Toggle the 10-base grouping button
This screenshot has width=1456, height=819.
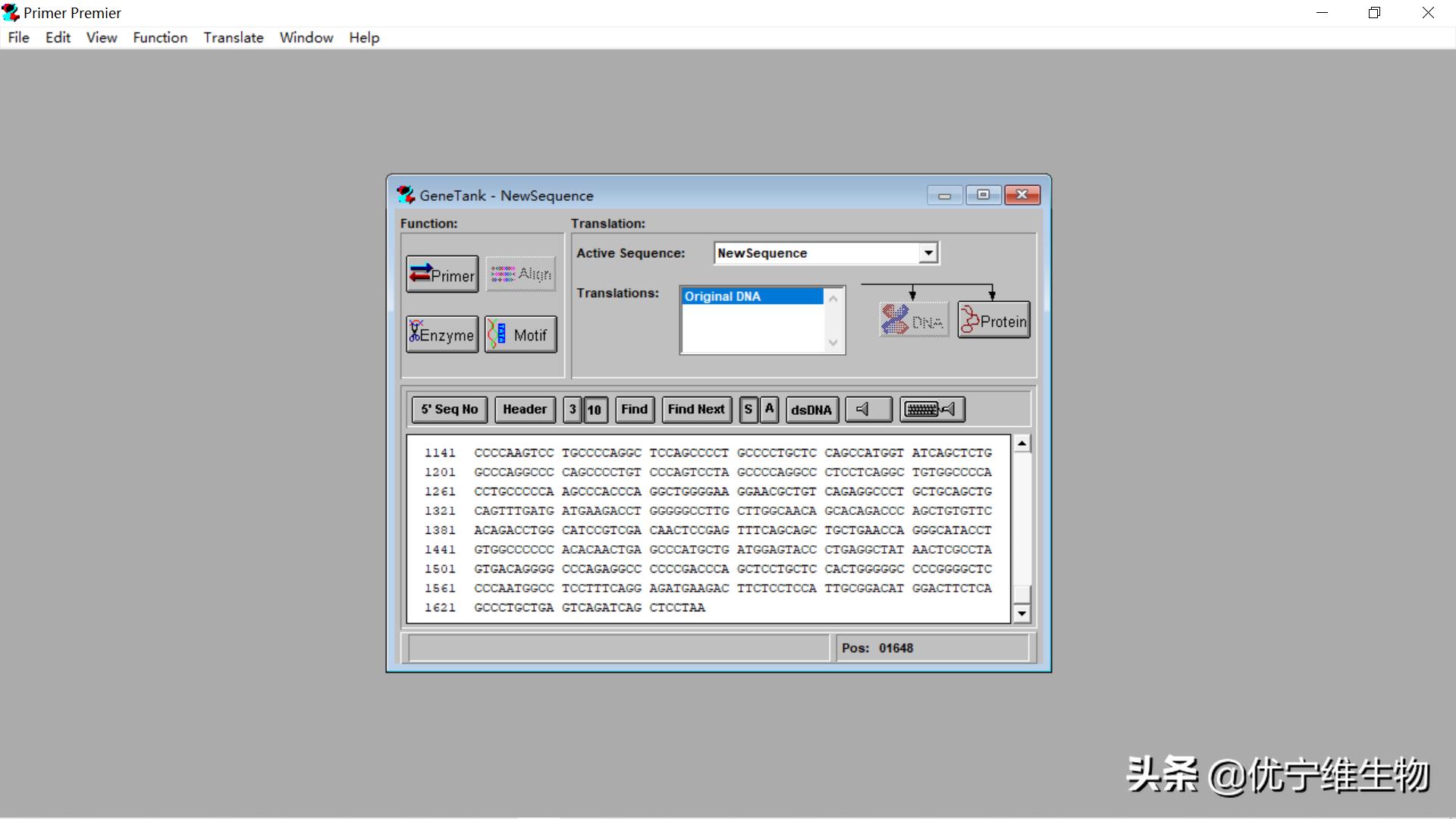[x=595, y=409]
